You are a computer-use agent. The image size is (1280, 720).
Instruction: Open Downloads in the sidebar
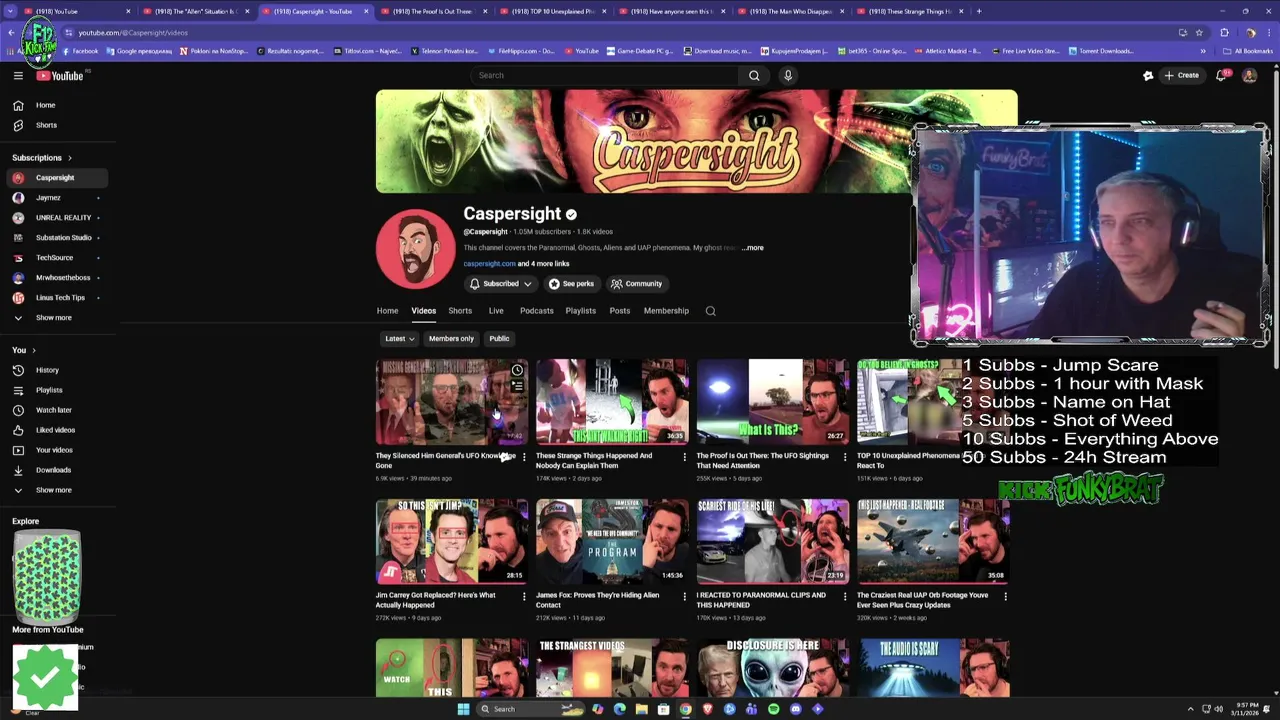55,470
